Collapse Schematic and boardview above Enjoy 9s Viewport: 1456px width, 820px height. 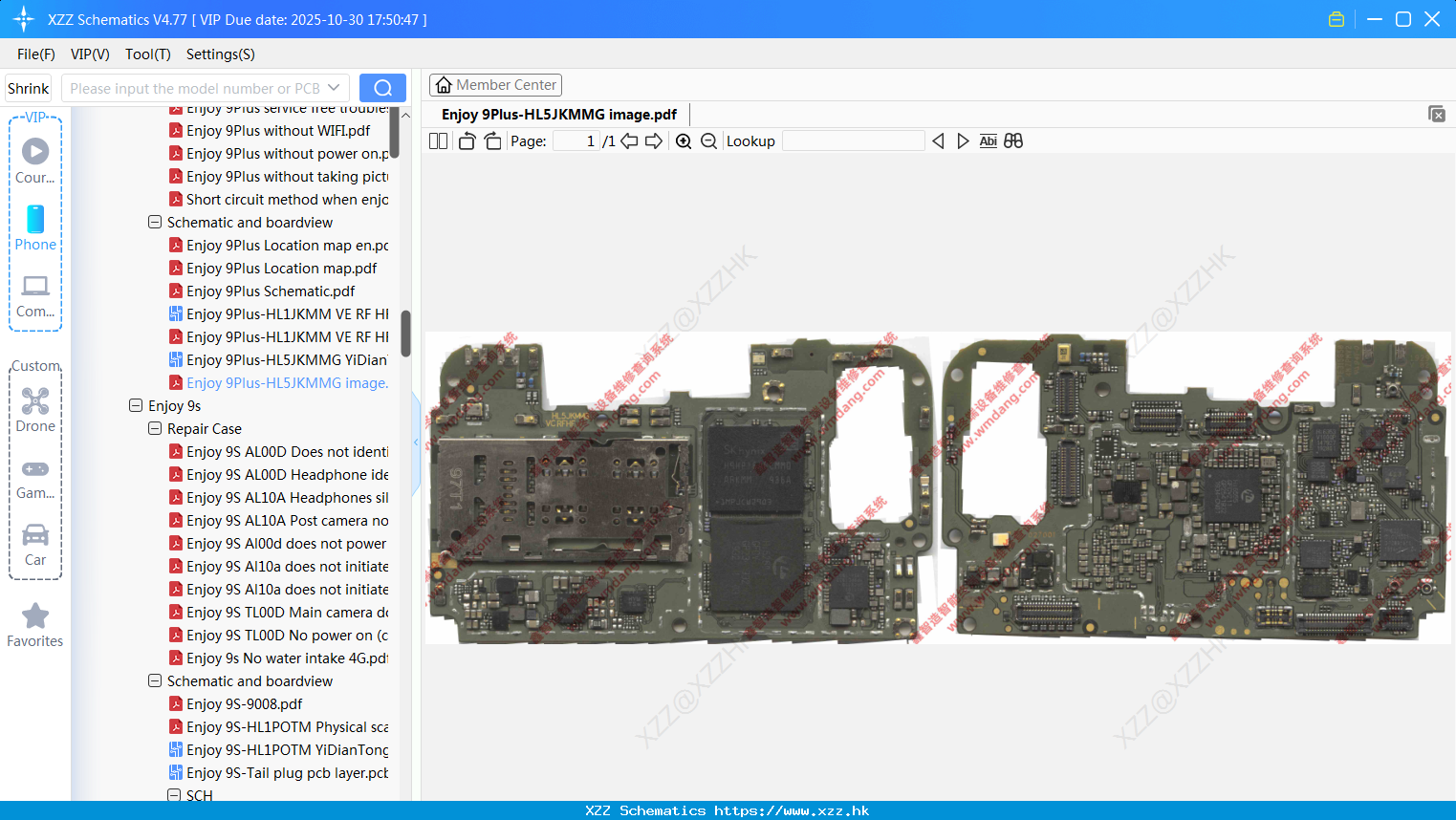[x=155, y=222]
